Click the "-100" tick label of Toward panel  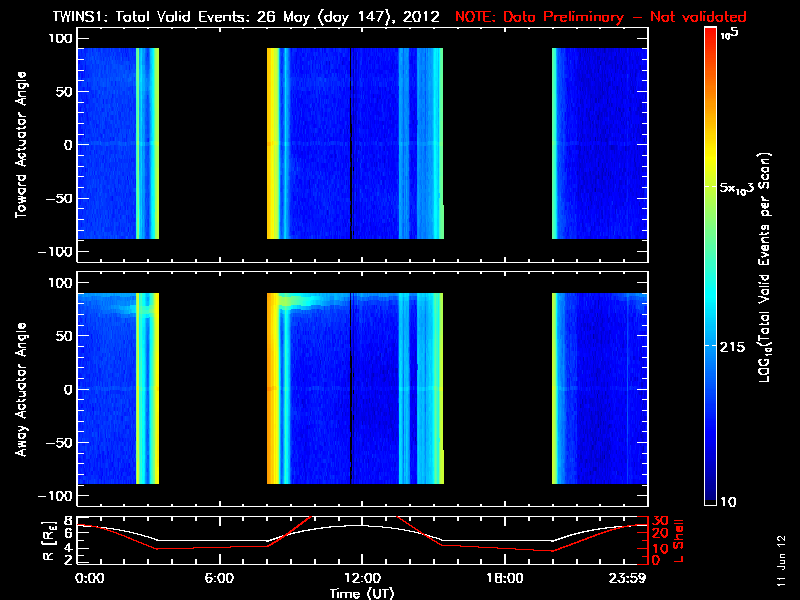[x=55, y=252]
